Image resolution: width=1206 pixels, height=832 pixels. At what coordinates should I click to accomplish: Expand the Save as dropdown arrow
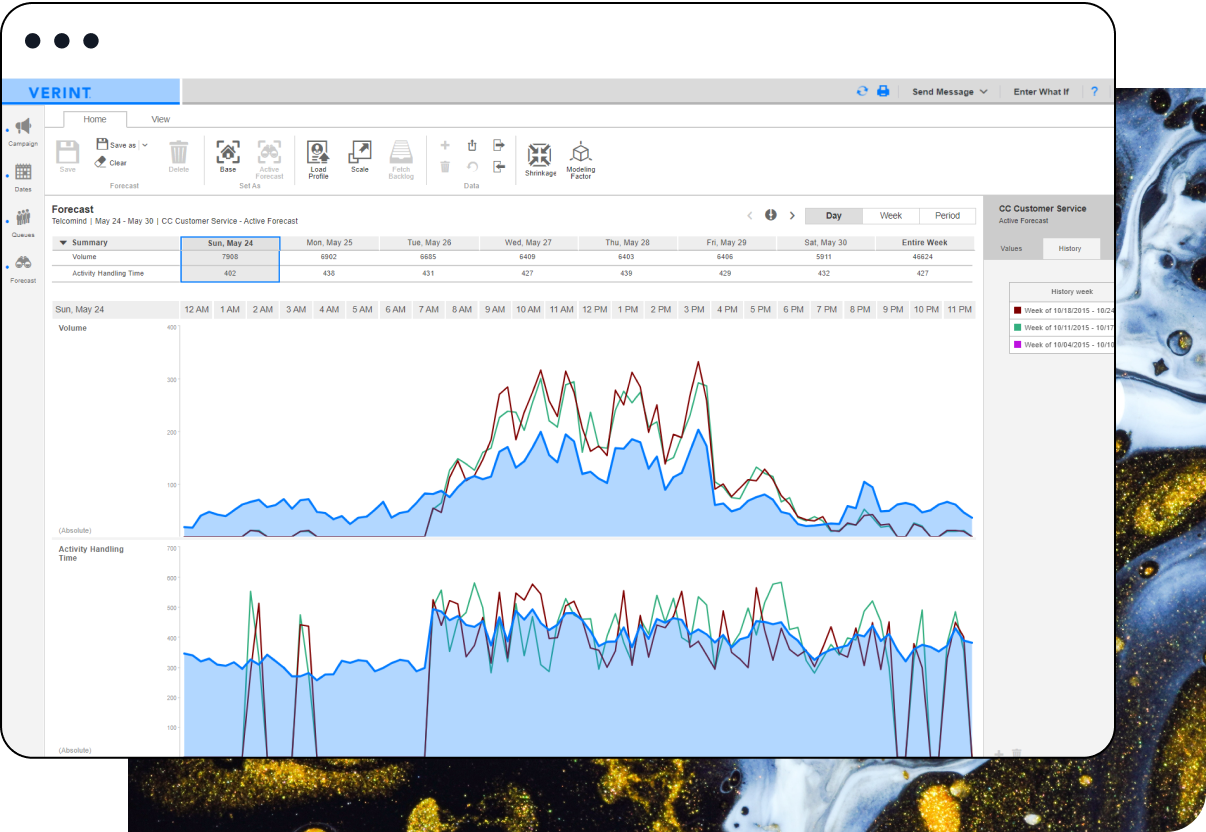point(145,145)
